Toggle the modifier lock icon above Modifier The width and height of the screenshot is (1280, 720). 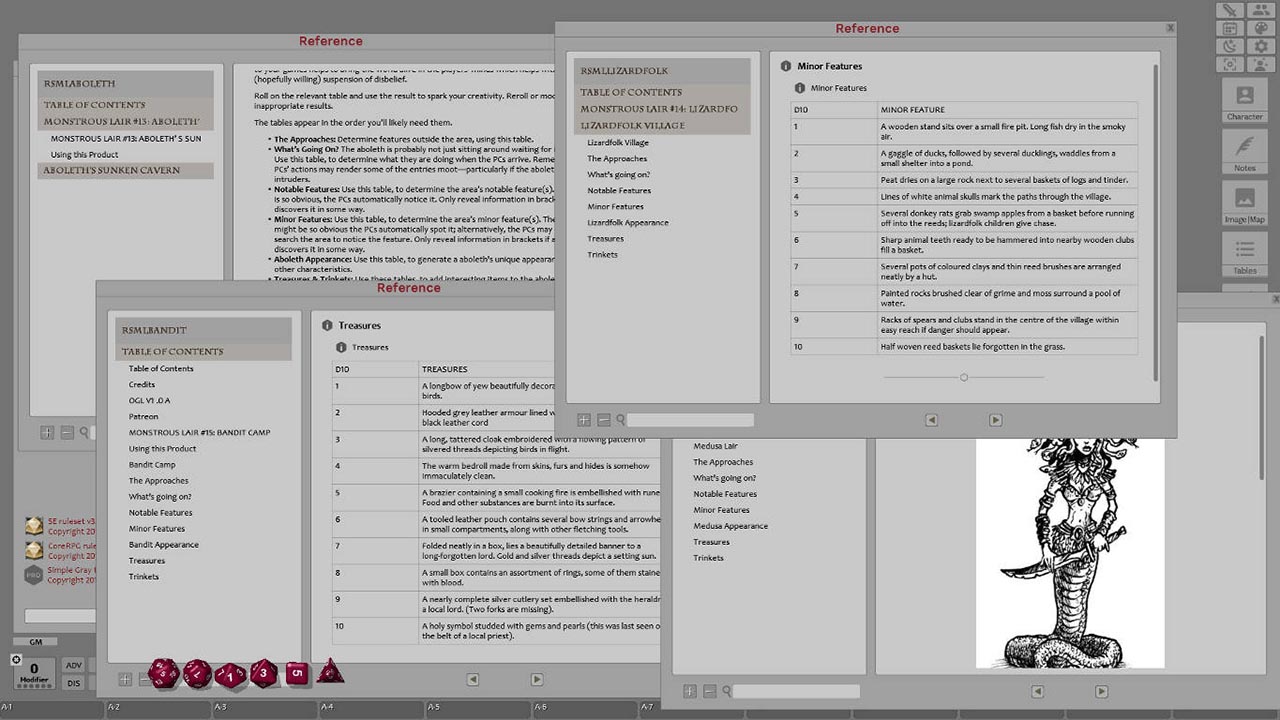tap(16, 660)
